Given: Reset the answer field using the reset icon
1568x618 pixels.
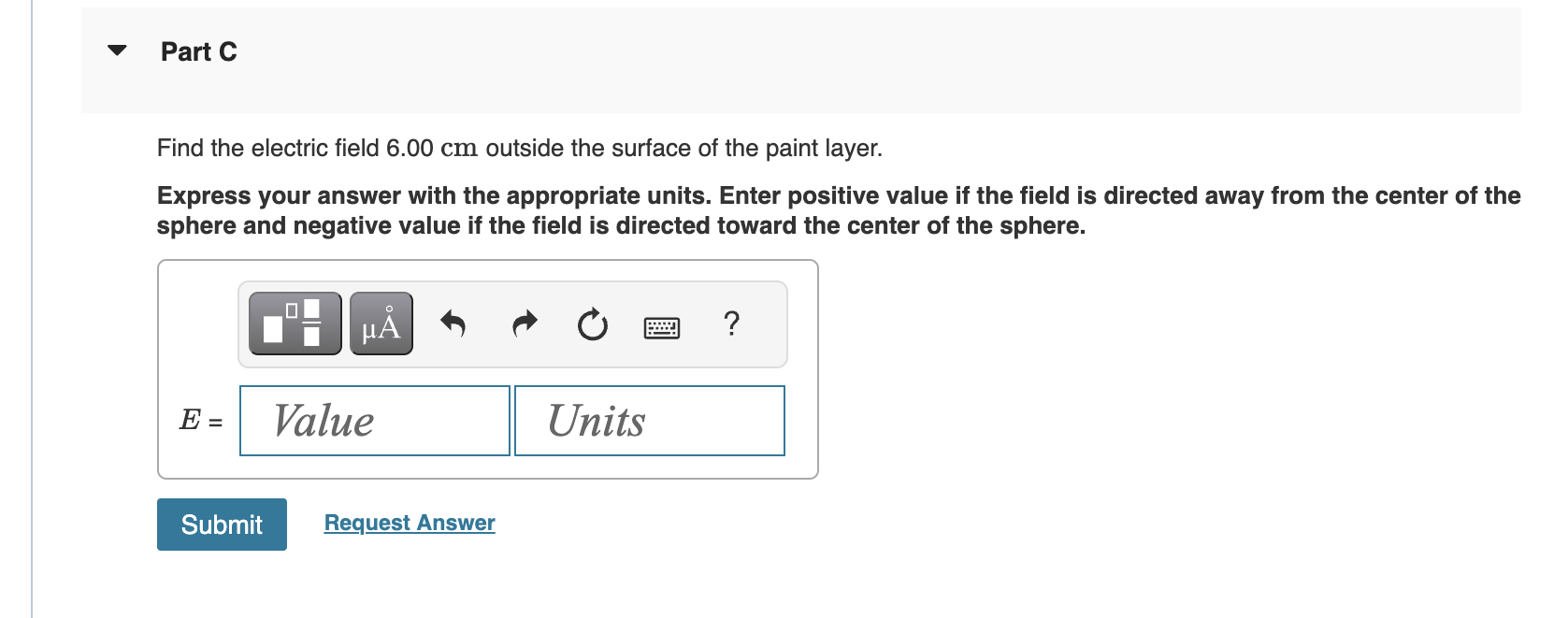Looking at the screenshot, I should (592, 324).
